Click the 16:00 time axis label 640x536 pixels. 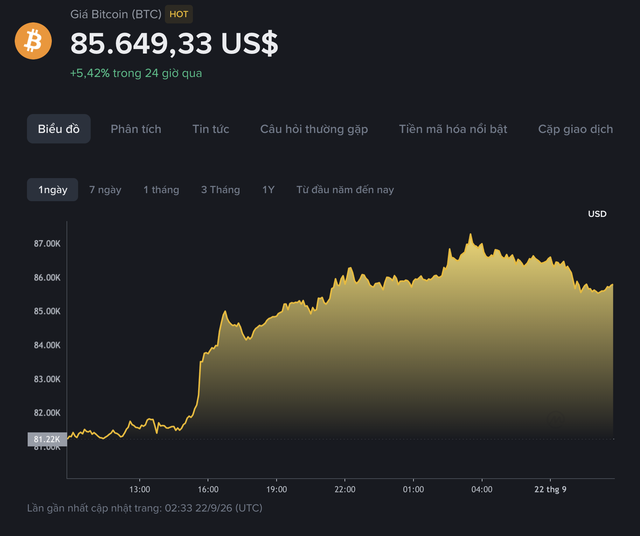(208, 489)
